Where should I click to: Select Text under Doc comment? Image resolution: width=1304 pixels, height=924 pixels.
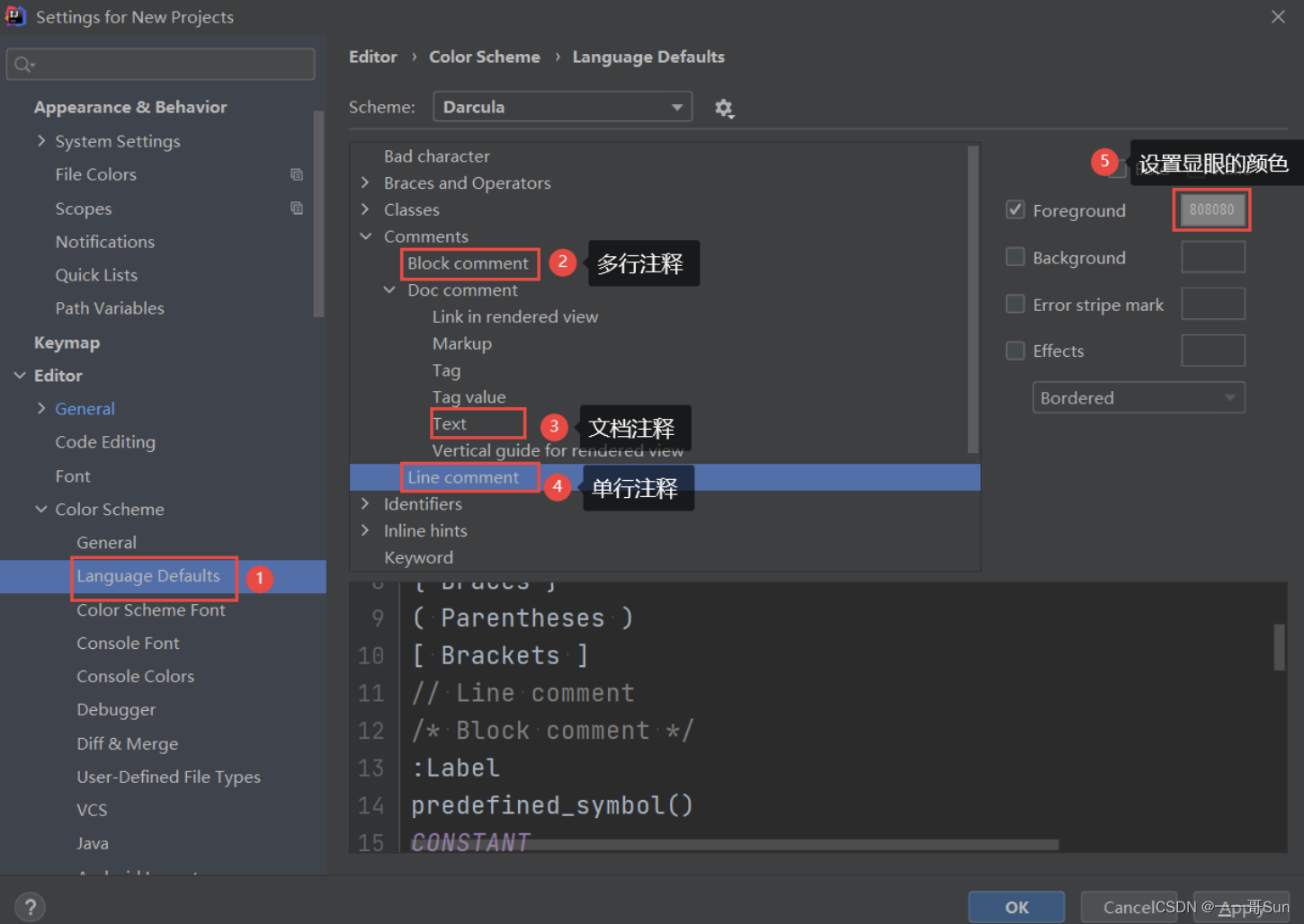click(x=450, y=423)
